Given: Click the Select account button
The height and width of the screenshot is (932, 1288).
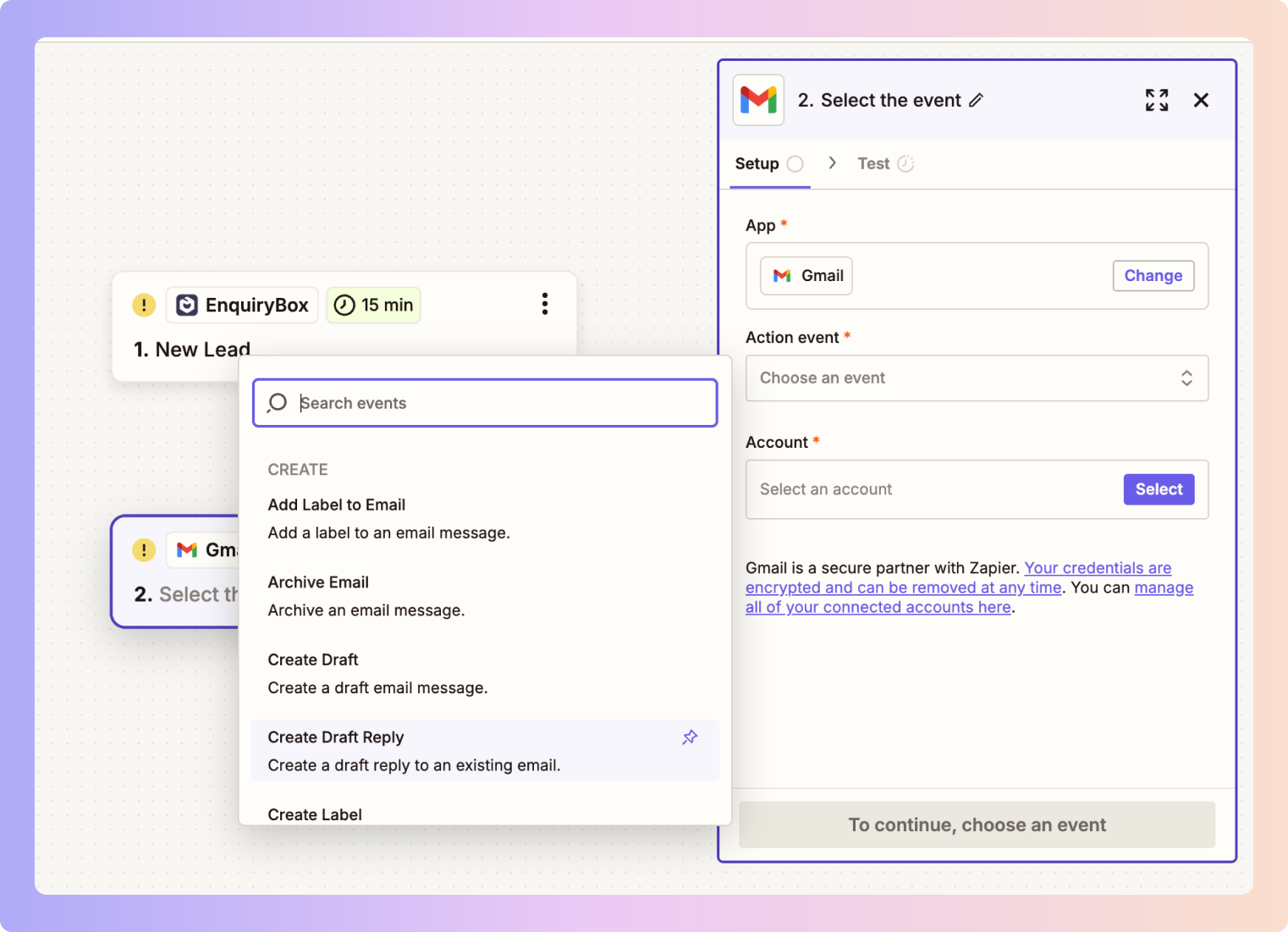Looking at the screenshot, I should 1159,489.
